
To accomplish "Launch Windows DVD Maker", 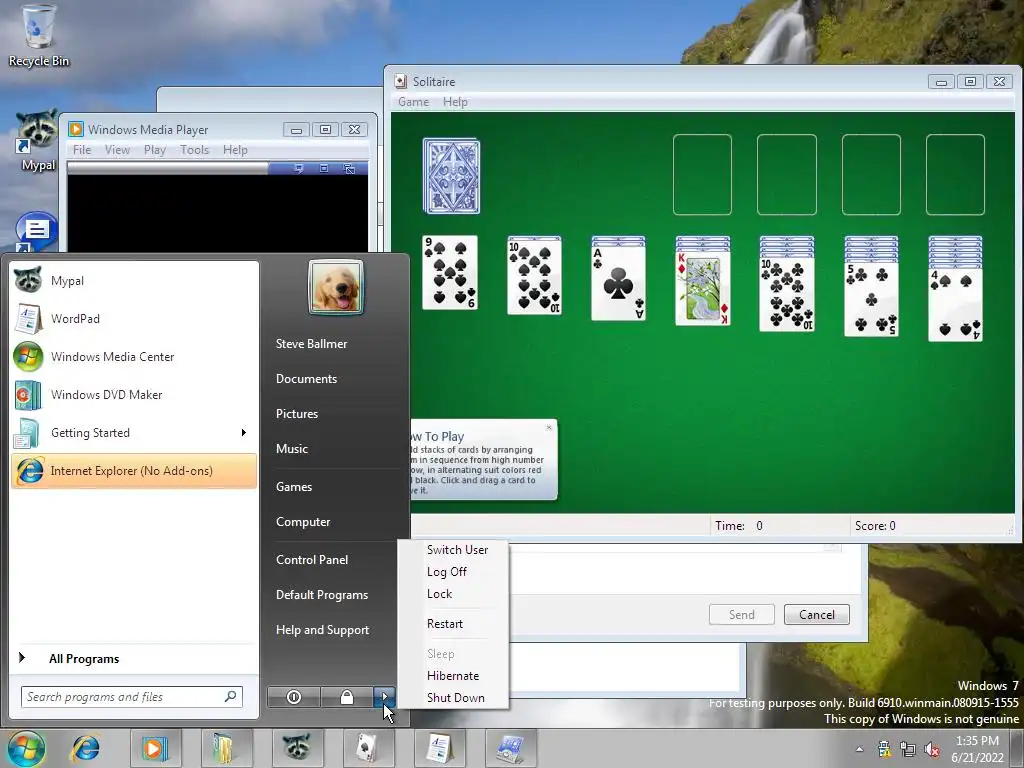I will click(134, 394).
